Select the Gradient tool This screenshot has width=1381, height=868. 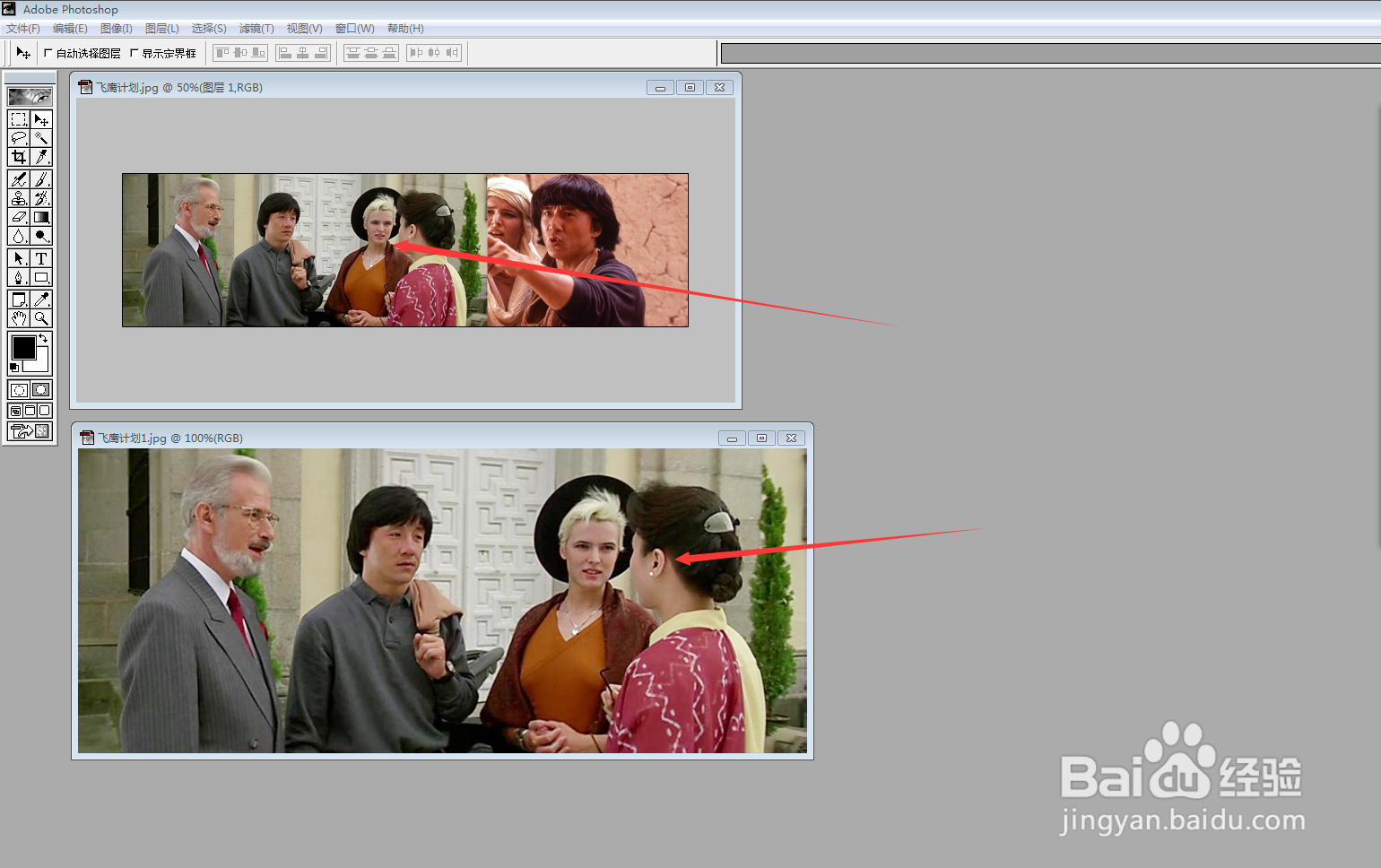tap(41, 217)
